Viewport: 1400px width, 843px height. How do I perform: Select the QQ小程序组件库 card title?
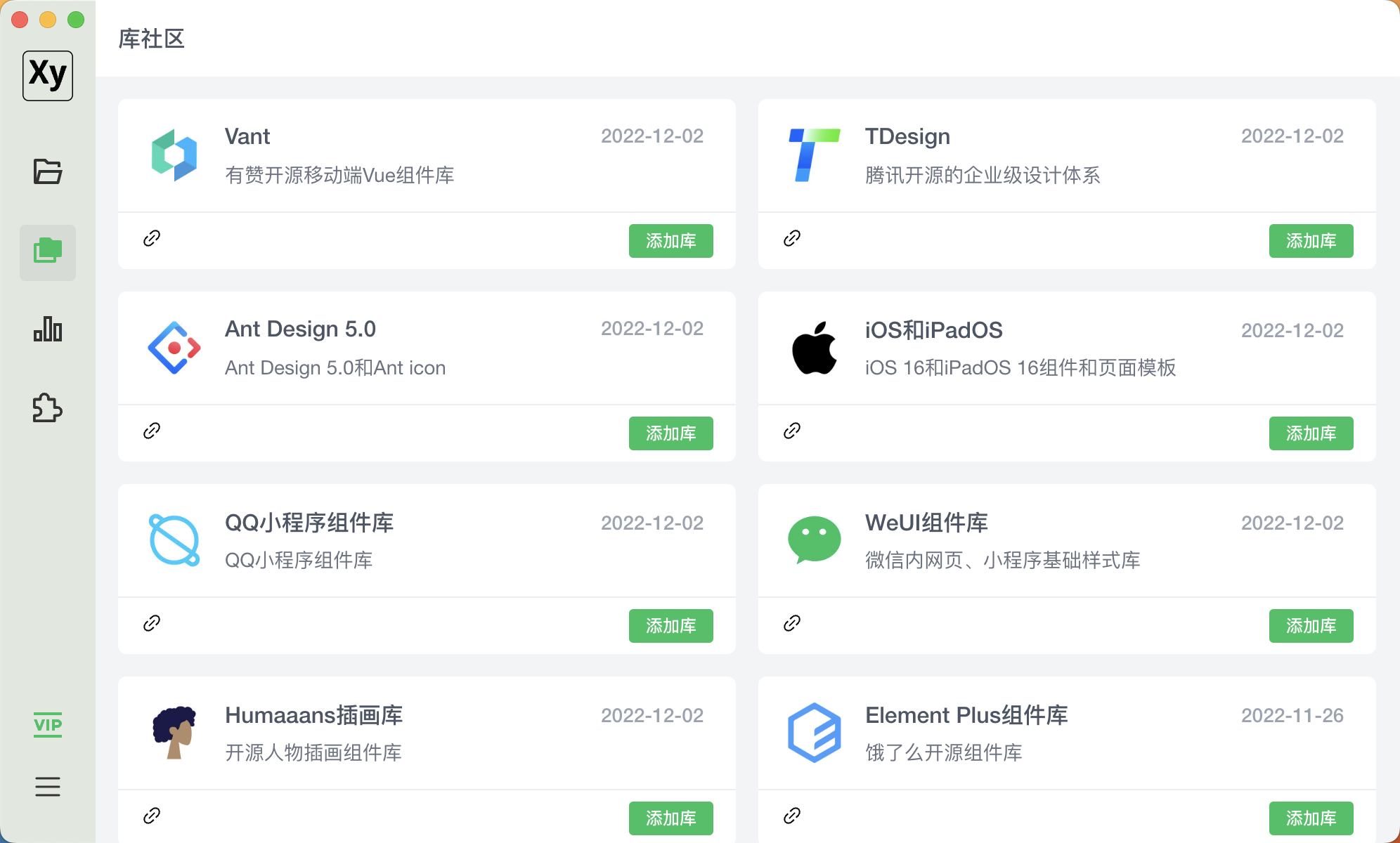pos(309,523)
